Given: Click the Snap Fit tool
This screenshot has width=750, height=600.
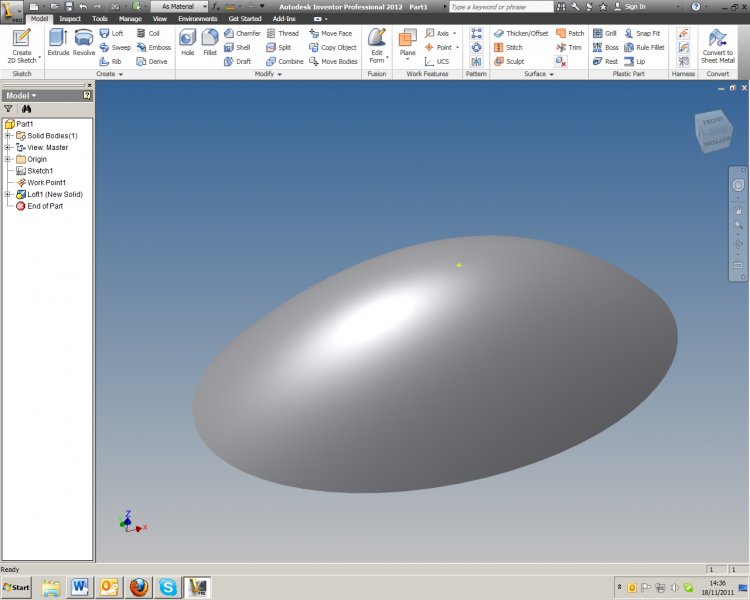Looking at the screenshot, I should click(x=642, y=33).
